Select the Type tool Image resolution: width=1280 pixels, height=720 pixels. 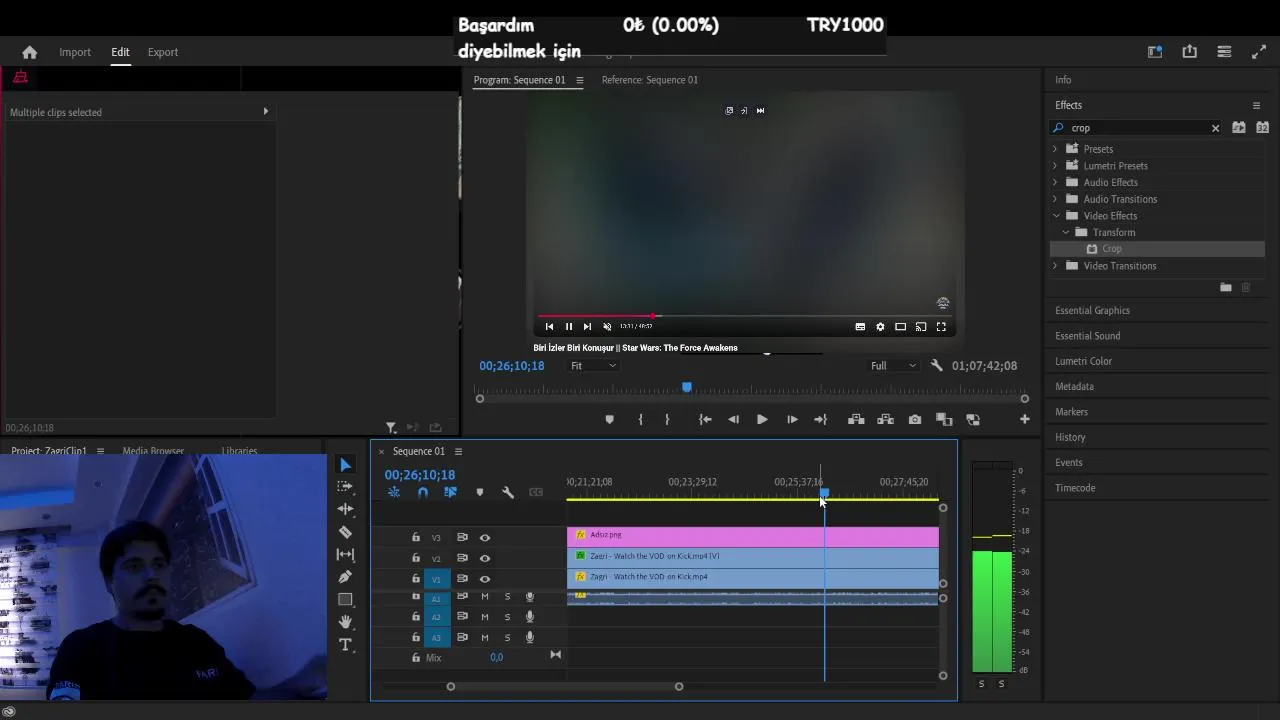[345, 645]
